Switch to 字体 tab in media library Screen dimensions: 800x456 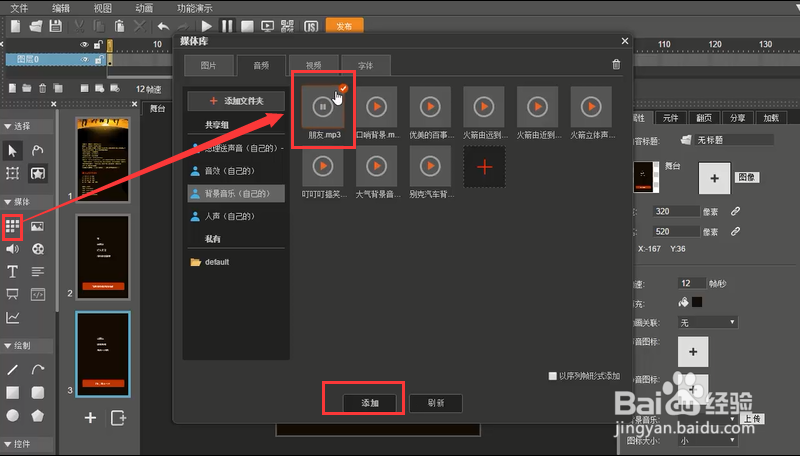(366, 65)
